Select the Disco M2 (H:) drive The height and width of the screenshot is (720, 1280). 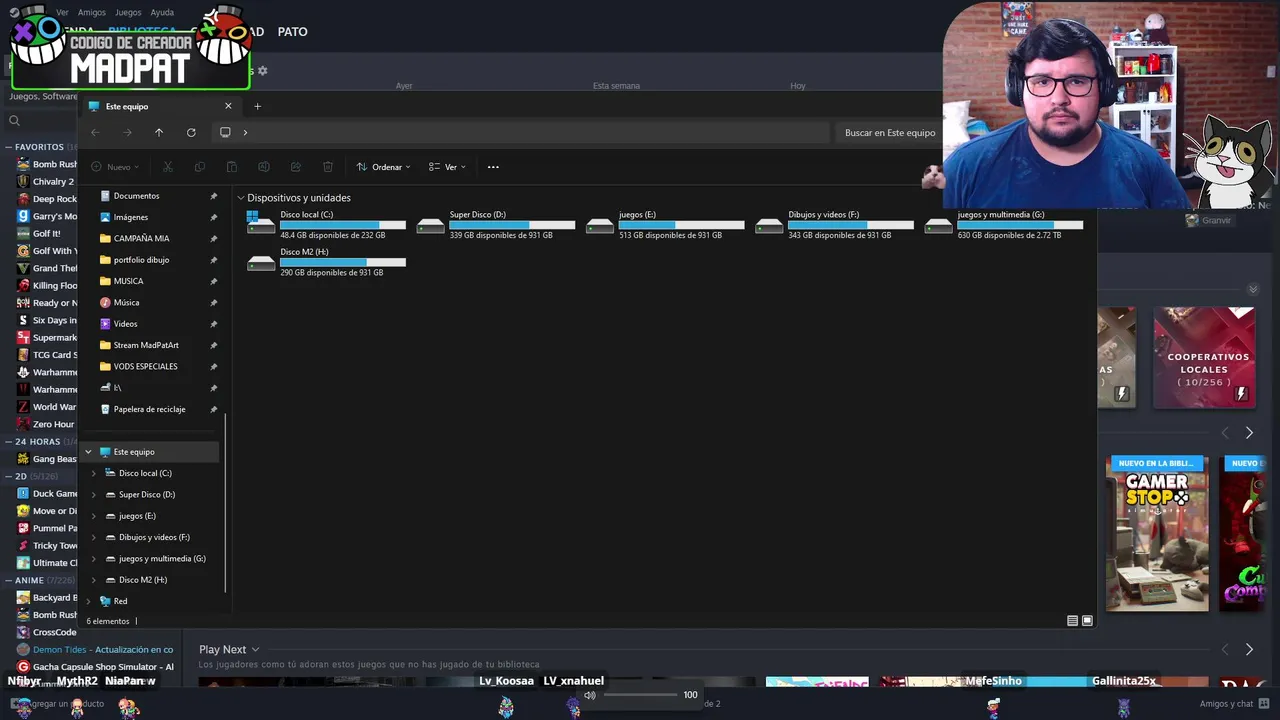pos(326,262)
